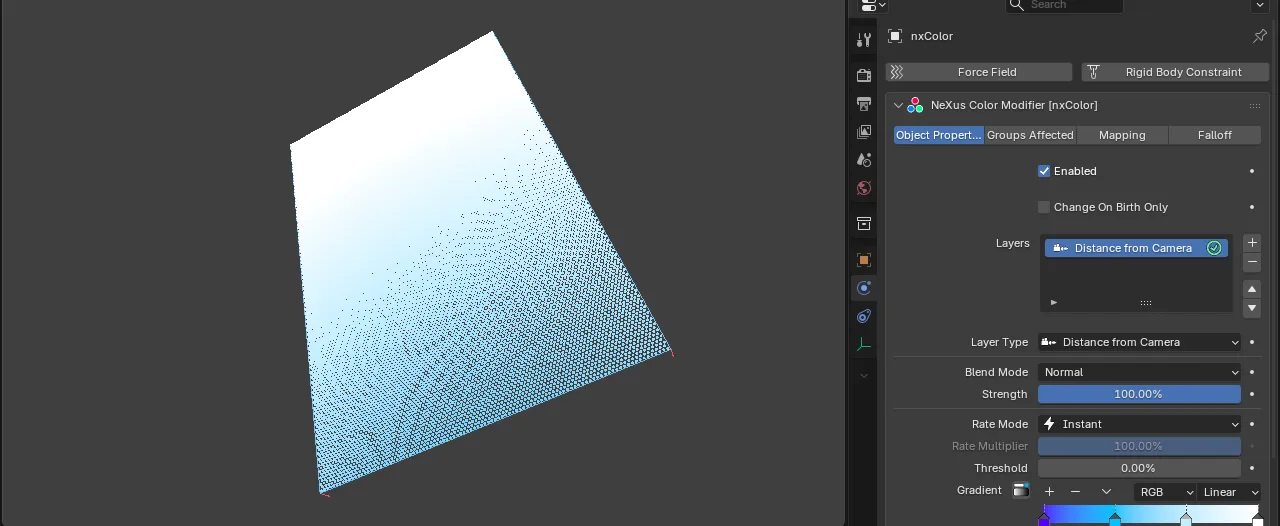Open the Output properties tab
Image resolution: width=1280 pixels, height=526 pixels.
864,104
